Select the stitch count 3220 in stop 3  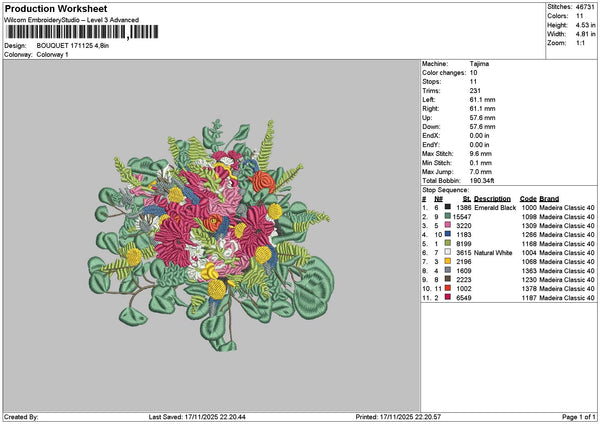463,226
